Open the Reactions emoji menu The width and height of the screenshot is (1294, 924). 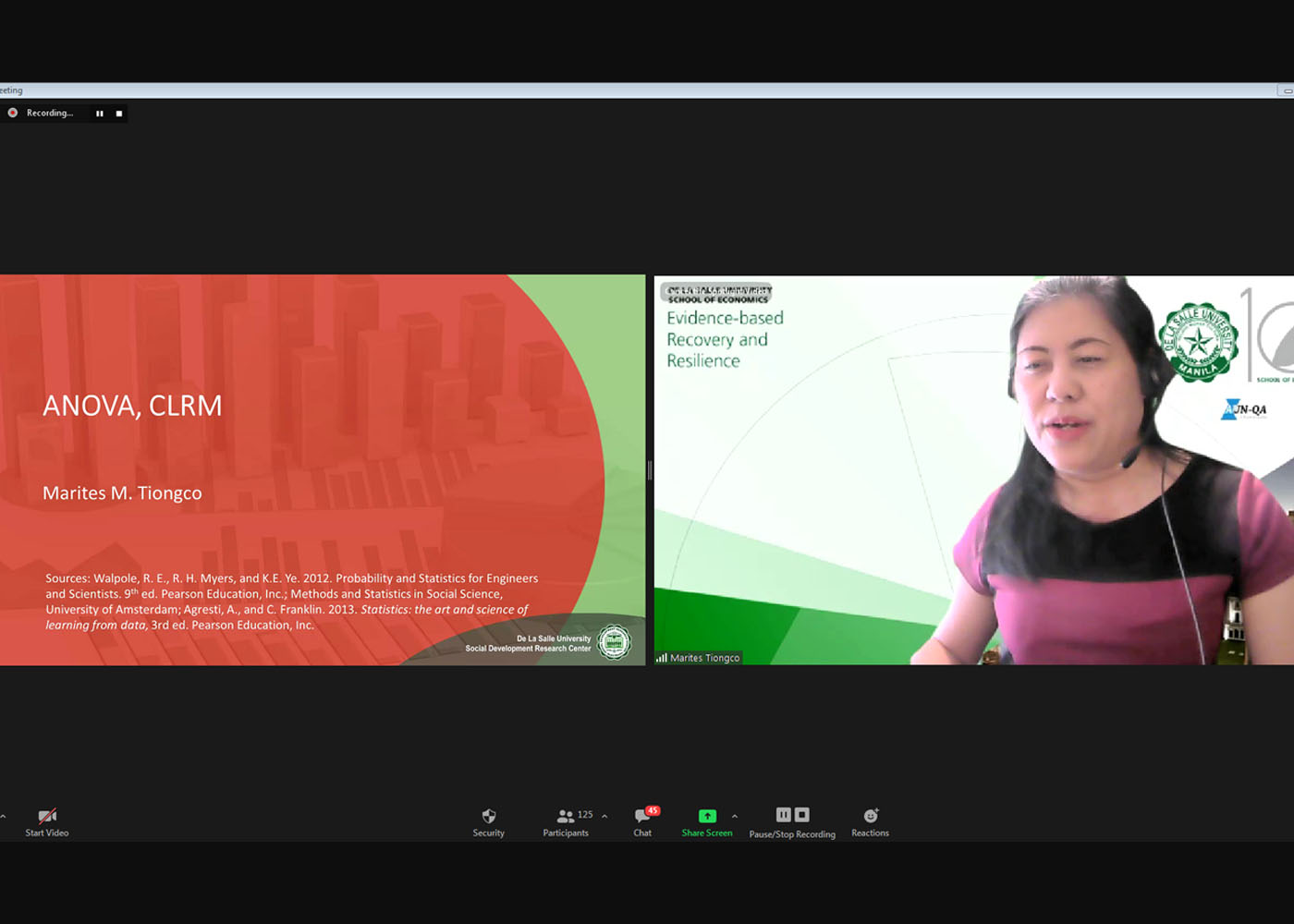pyautogui.click(x=870, y=816)
